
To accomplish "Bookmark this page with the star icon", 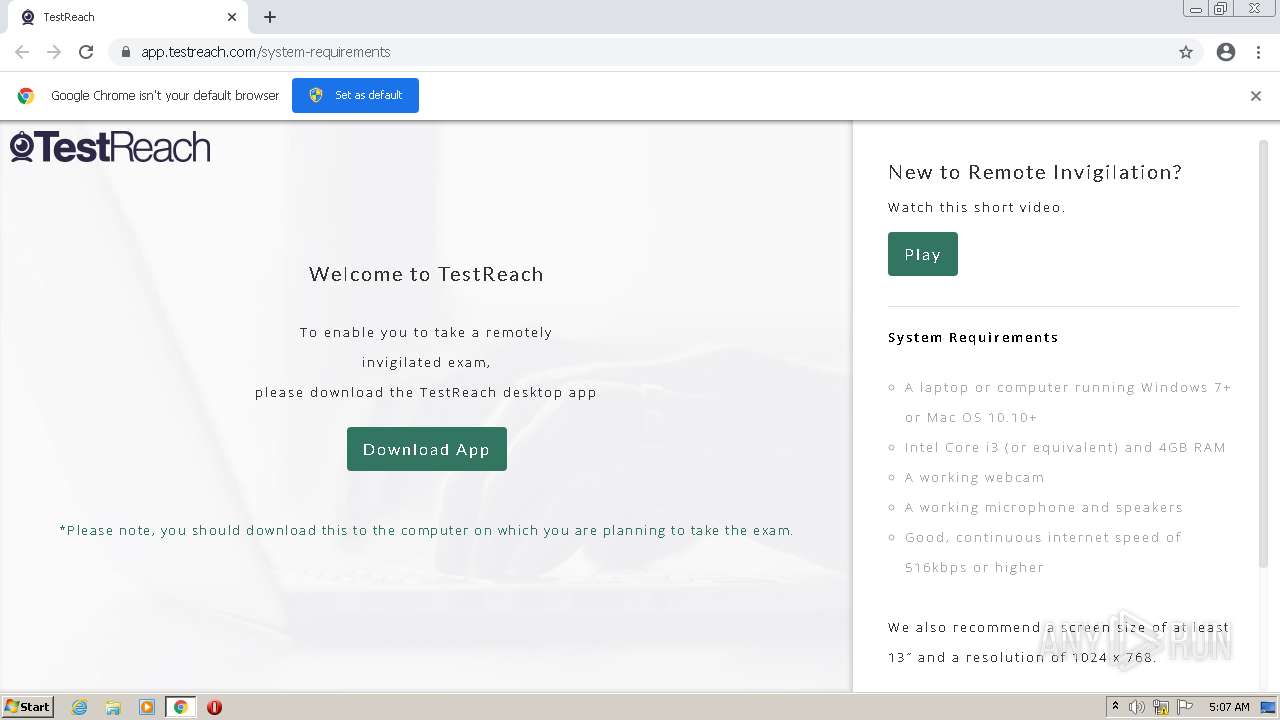I will coord(1186,52).
